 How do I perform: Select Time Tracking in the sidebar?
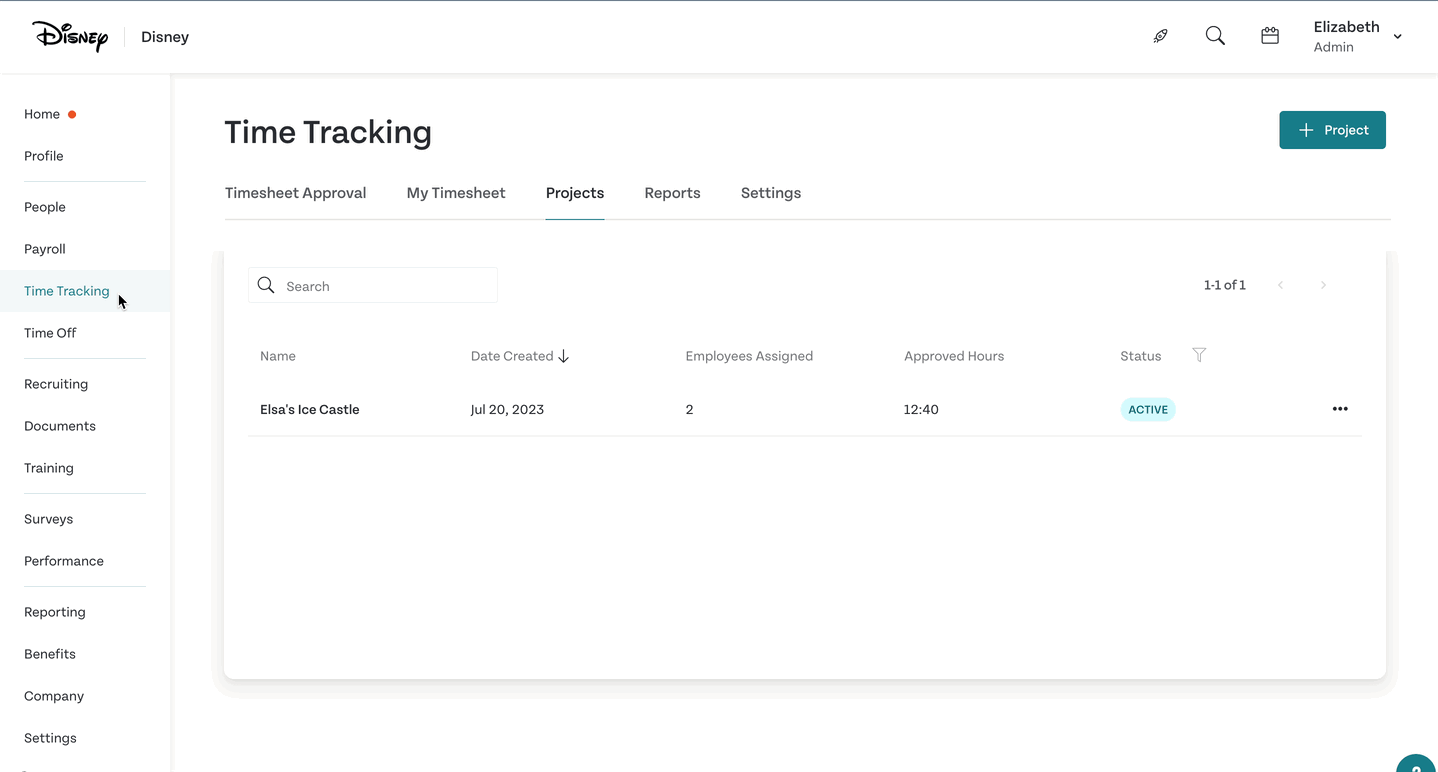pos(67,291)
